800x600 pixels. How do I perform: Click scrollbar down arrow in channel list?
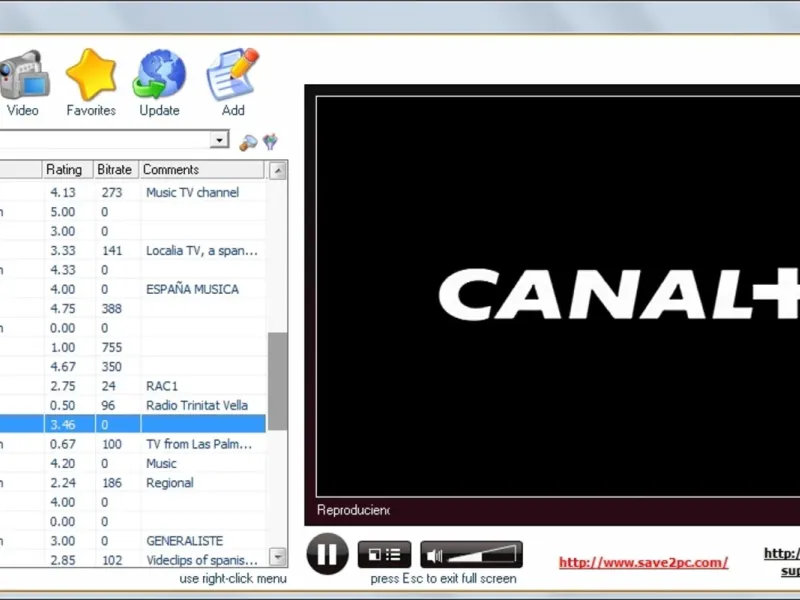click(278, 557)
